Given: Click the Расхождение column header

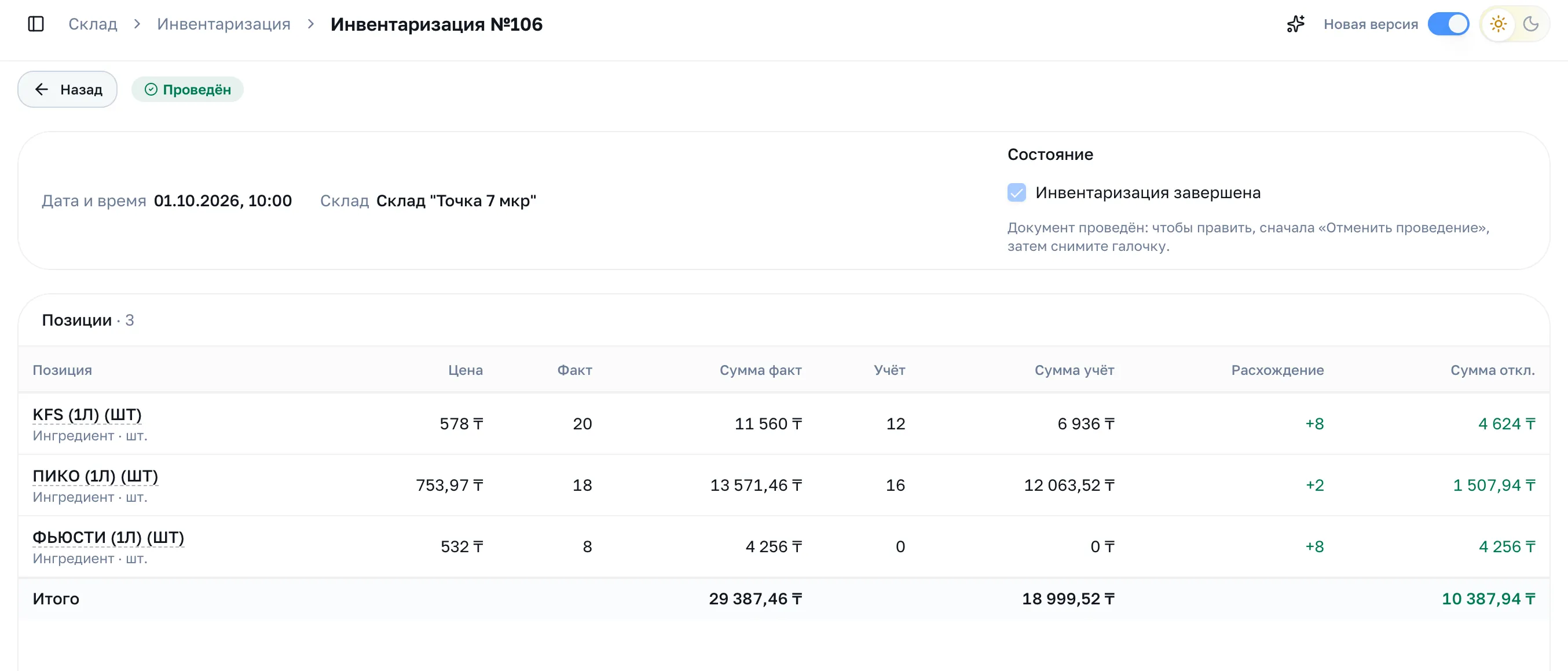Looking at the screenshot, I should 1277,370.
